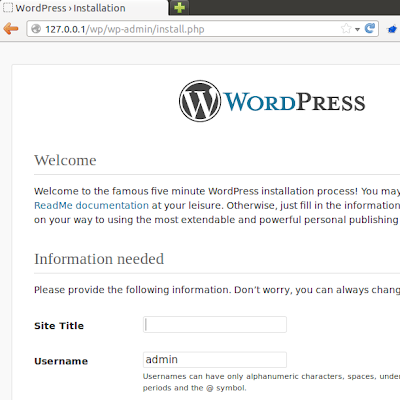400x400 pixels.
Task: Click the tab's page favicon placeholder
Action: click(x=8, y=8)
